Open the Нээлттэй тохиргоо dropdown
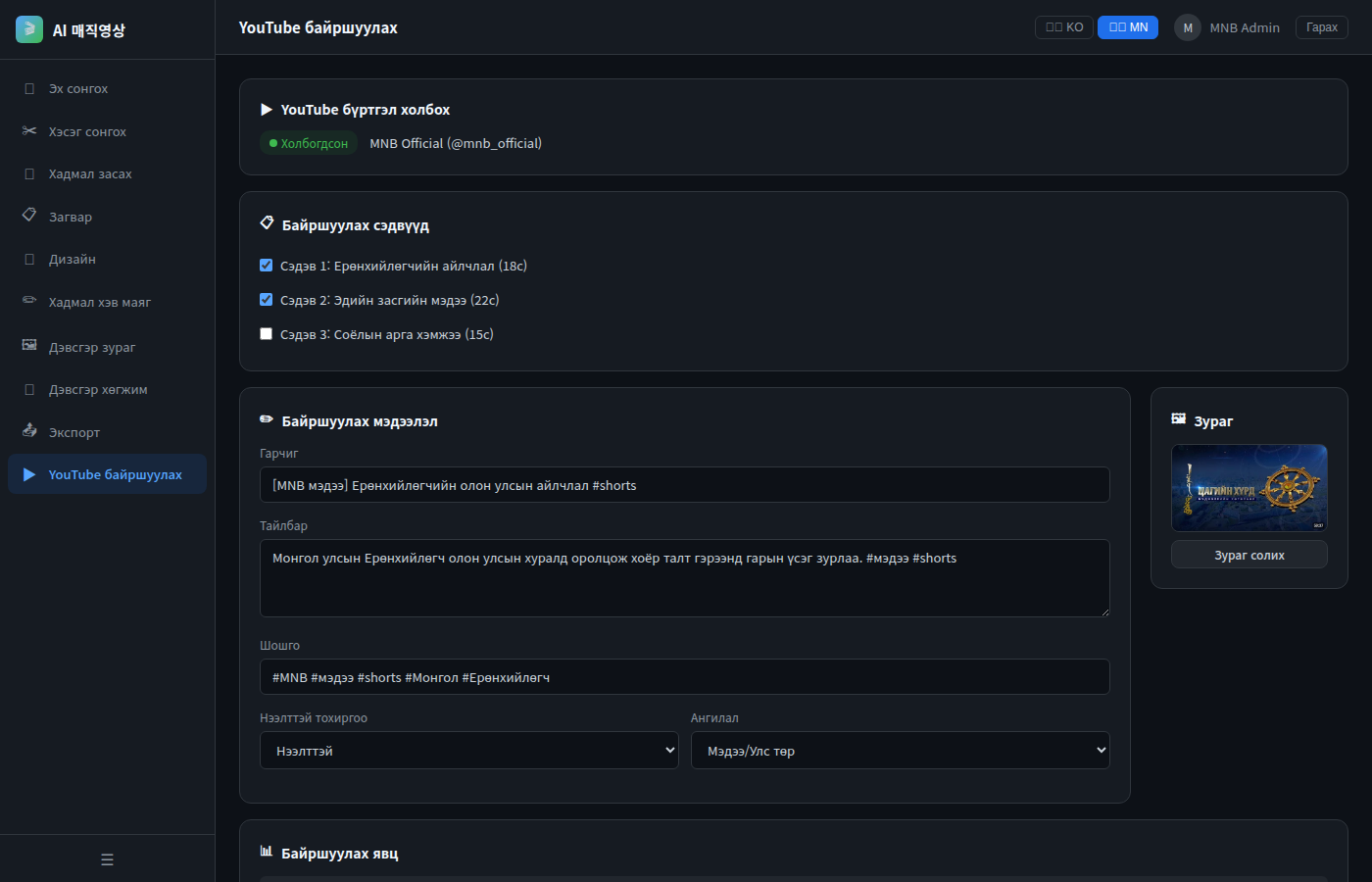The width and height of the screenshot is (1372, 882). [469, 751]
